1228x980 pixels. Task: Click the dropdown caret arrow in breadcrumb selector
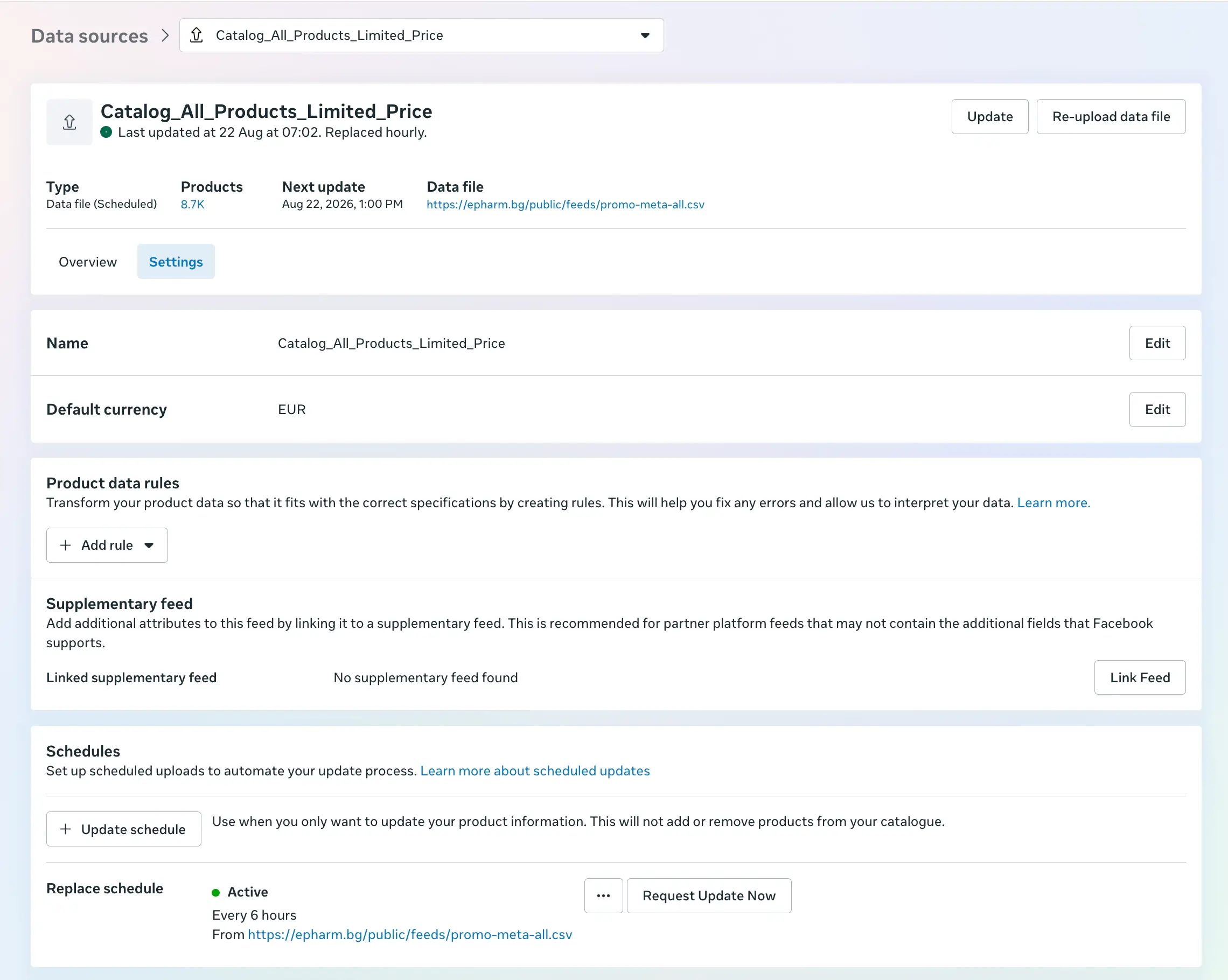tap(645, 36)
